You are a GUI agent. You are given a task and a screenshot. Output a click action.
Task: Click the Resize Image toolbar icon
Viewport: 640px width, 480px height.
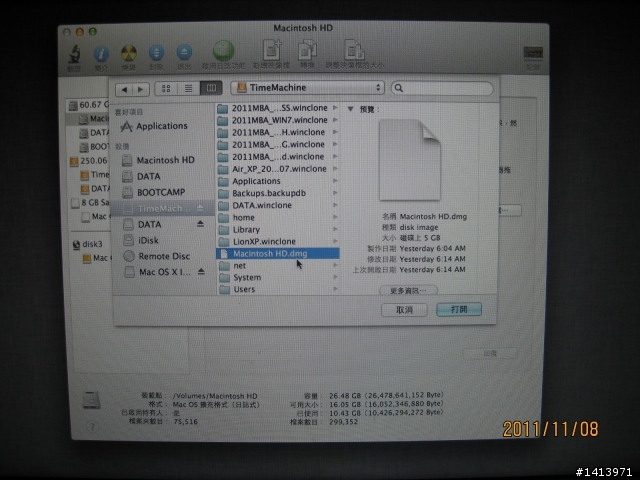point(354,50)
